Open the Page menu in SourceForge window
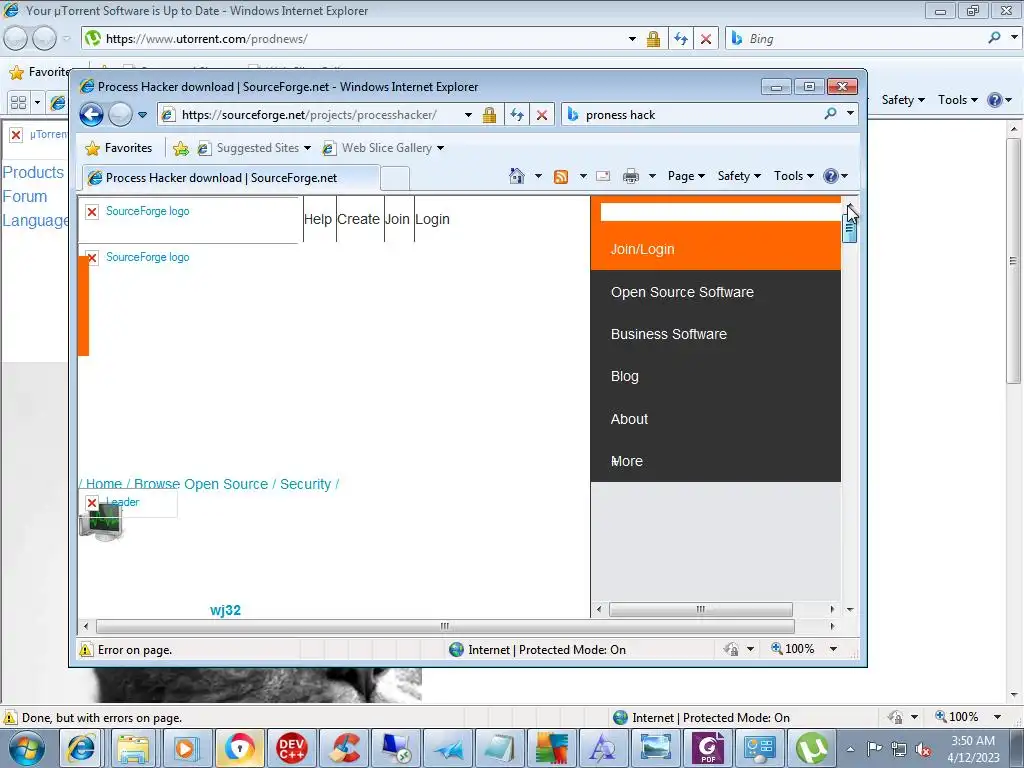The height and width of the screenshot is (768, 1024). point(686,176)
